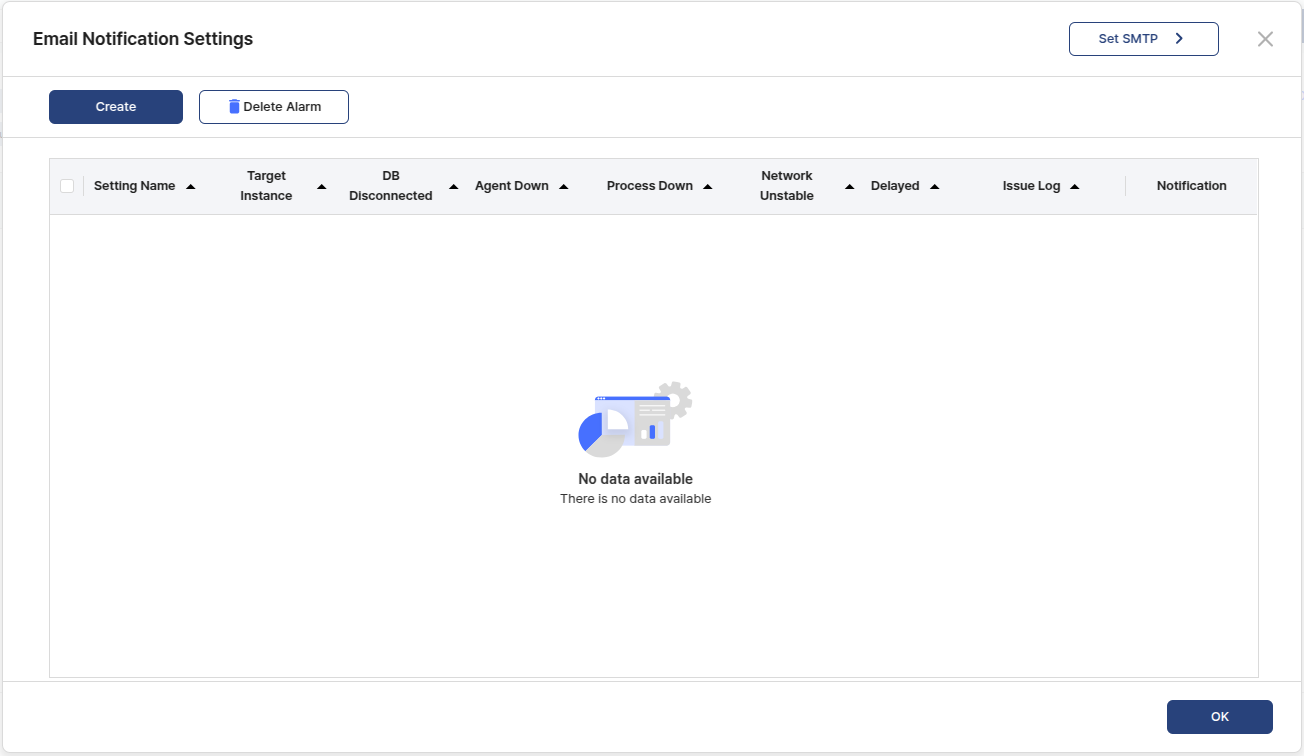Sort by Delayed arrow icon
This screenshot has width=1304, height=756.
point(935,187)
